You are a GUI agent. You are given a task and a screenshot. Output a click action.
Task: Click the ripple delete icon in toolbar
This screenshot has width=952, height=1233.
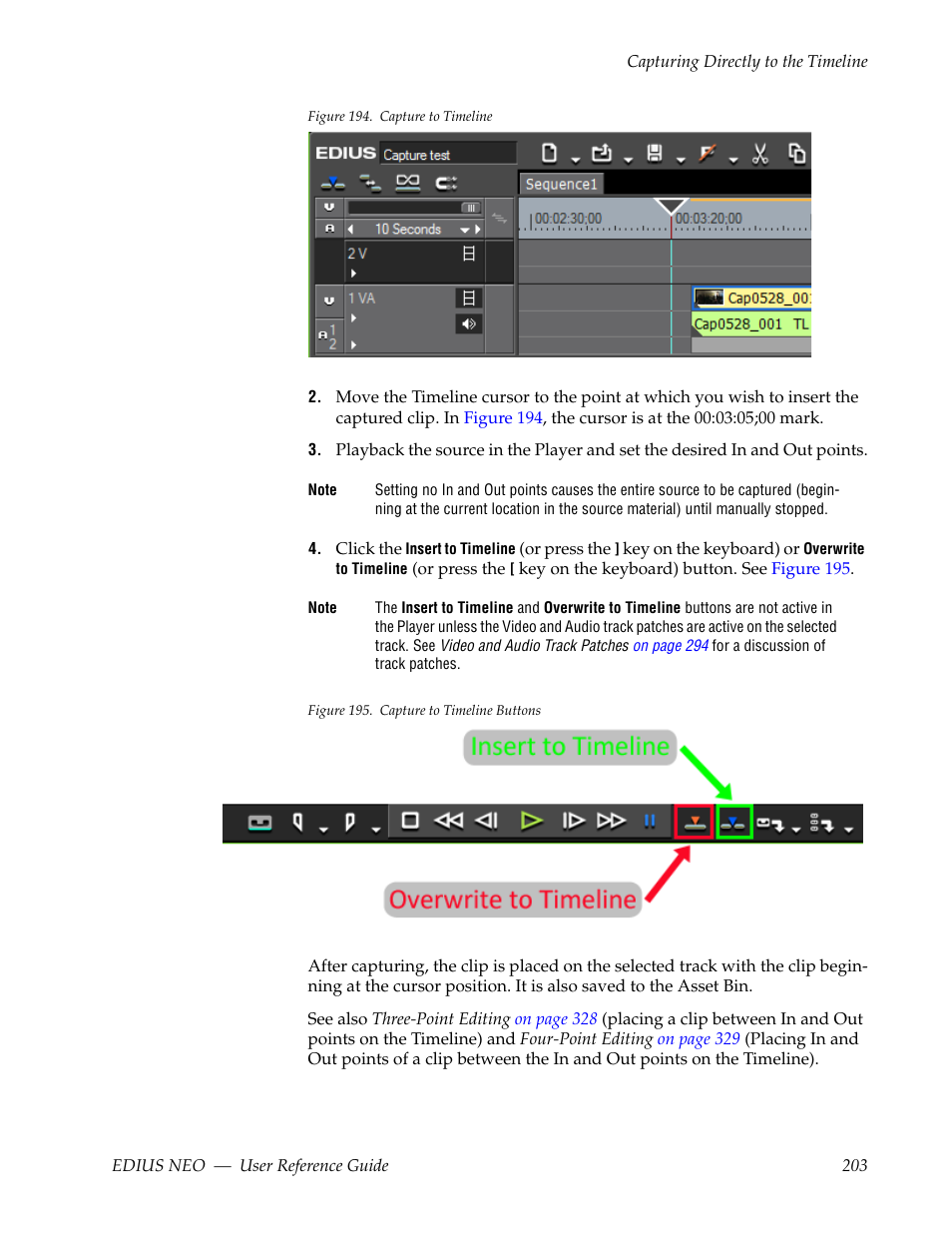[x=708, y=153]
